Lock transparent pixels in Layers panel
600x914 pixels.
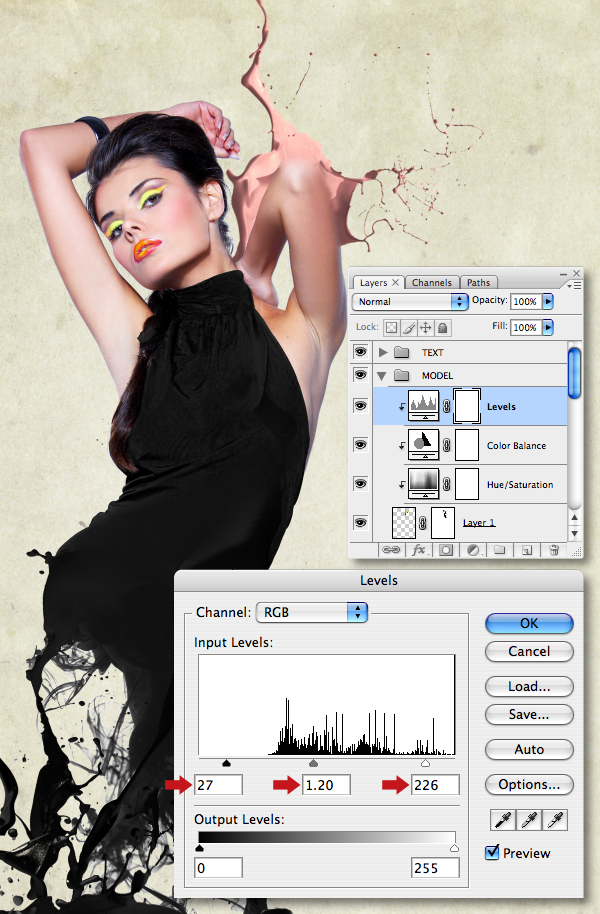391,328
